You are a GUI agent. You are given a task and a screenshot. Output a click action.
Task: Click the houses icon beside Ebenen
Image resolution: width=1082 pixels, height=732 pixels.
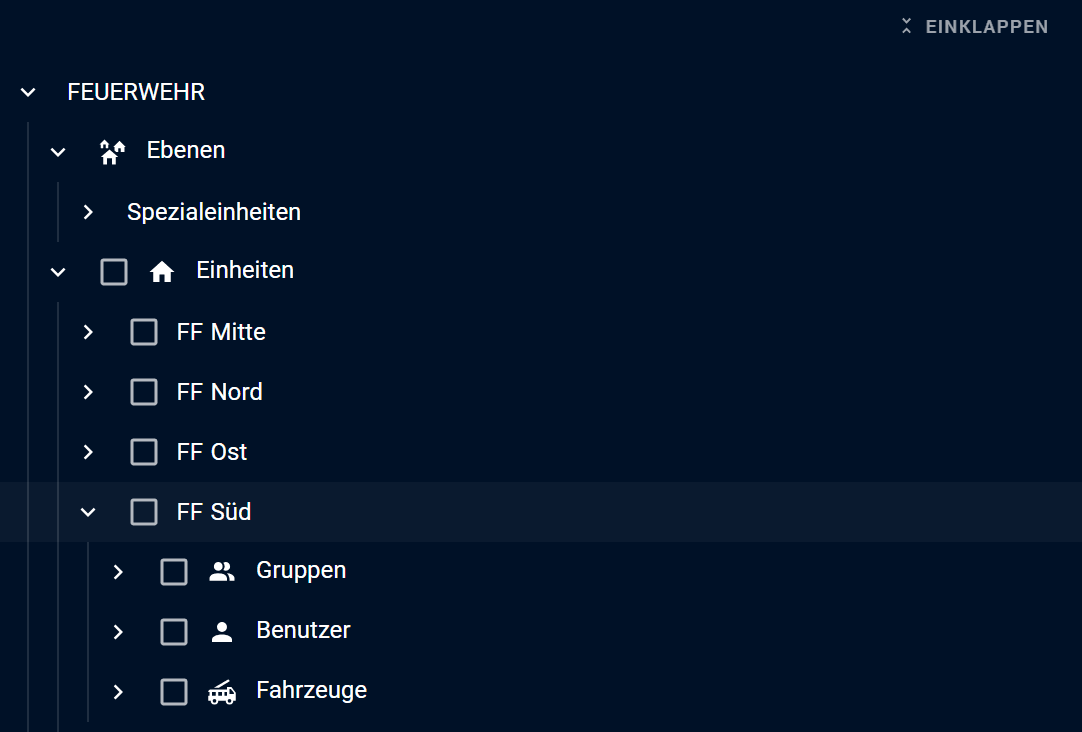(112, 152)
